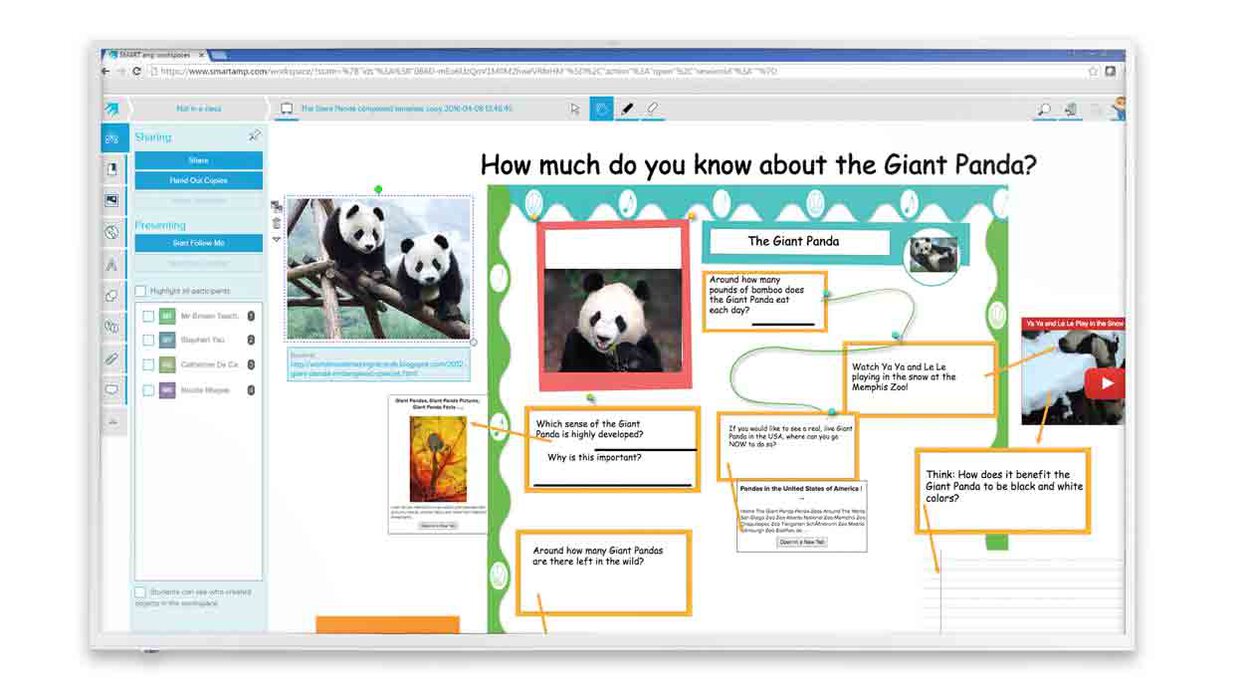
Task: Open the chat bubble sidebar tool
Action: click(112, 390)
